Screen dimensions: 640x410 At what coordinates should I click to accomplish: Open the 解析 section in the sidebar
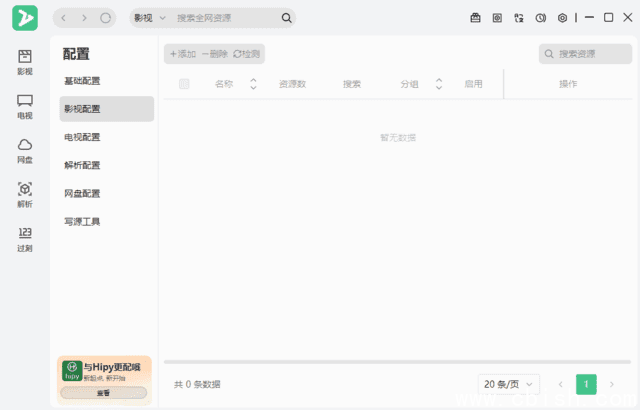pyautogui.click(x=25, y=194)
